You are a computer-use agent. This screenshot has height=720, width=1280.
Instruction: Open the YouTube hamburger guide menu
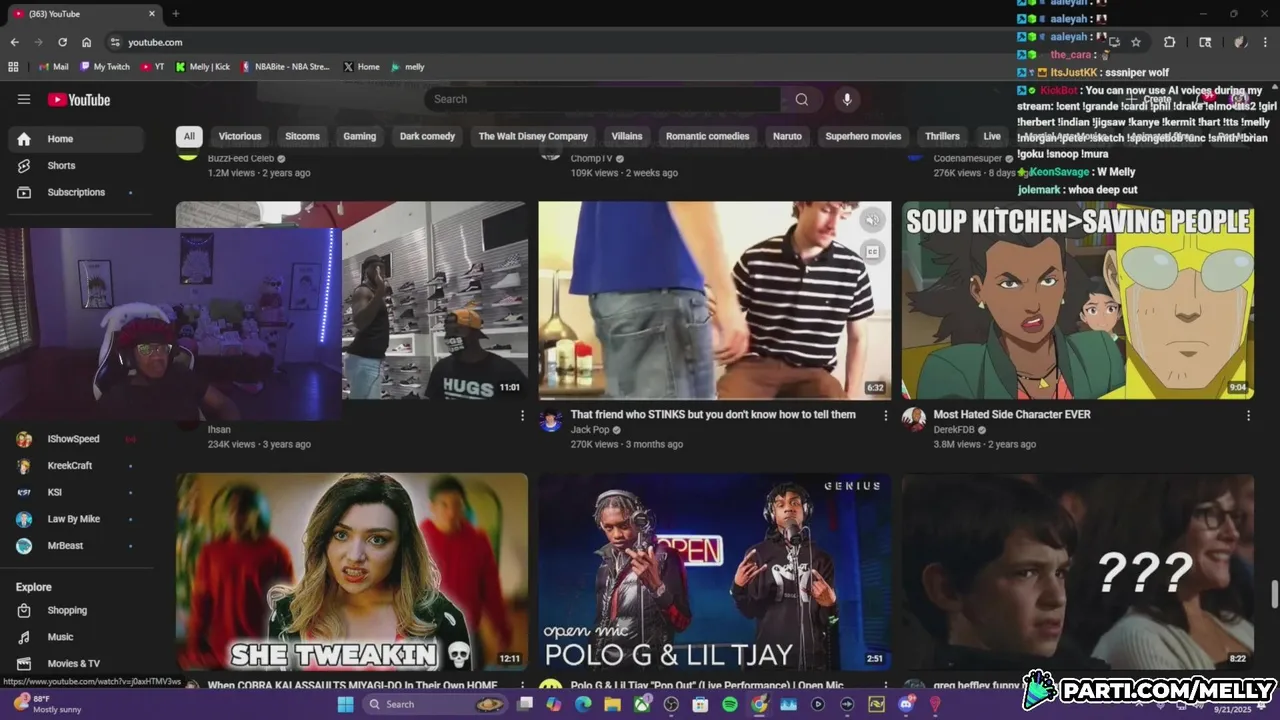pos(24,99)
